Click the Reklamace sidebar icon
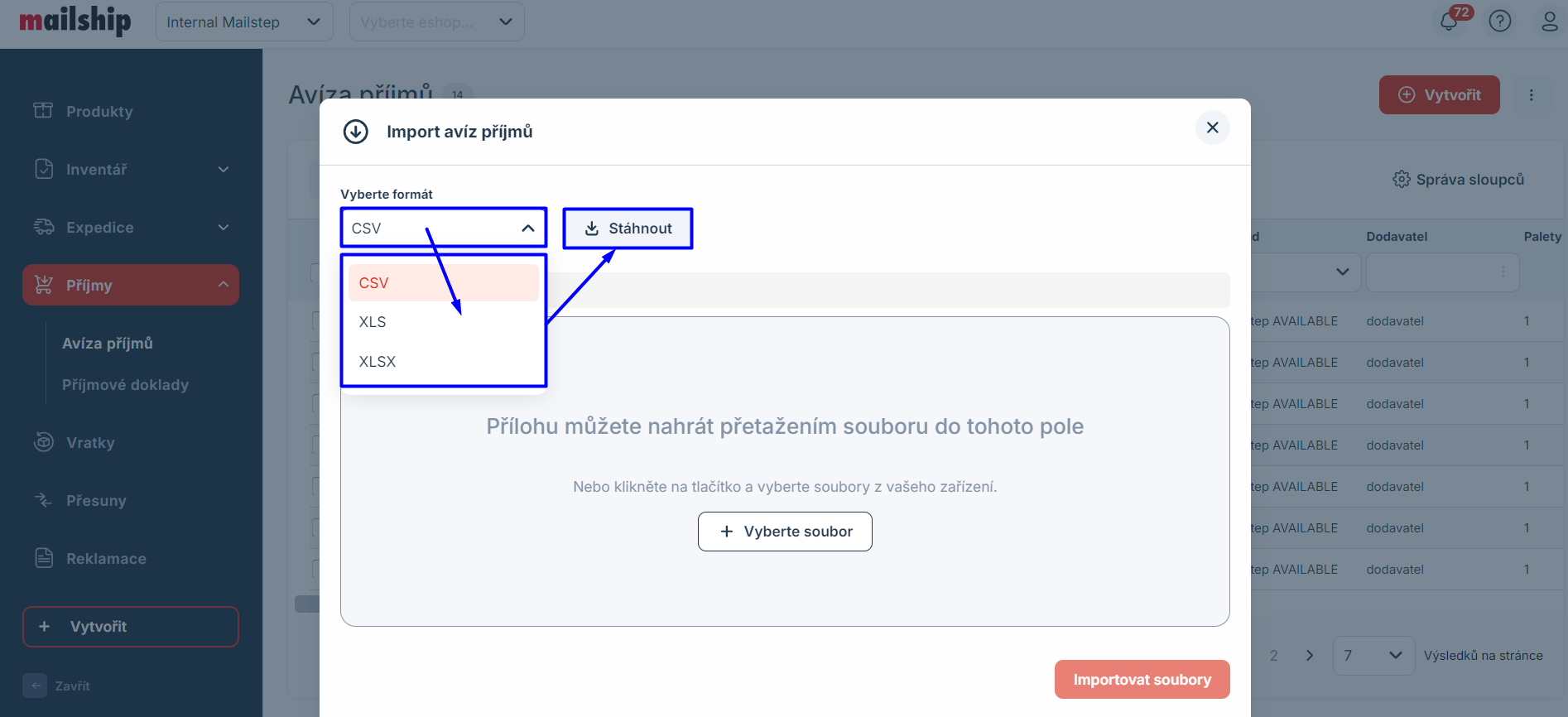Screen dimensions: 1568x717 click(43, 558)
